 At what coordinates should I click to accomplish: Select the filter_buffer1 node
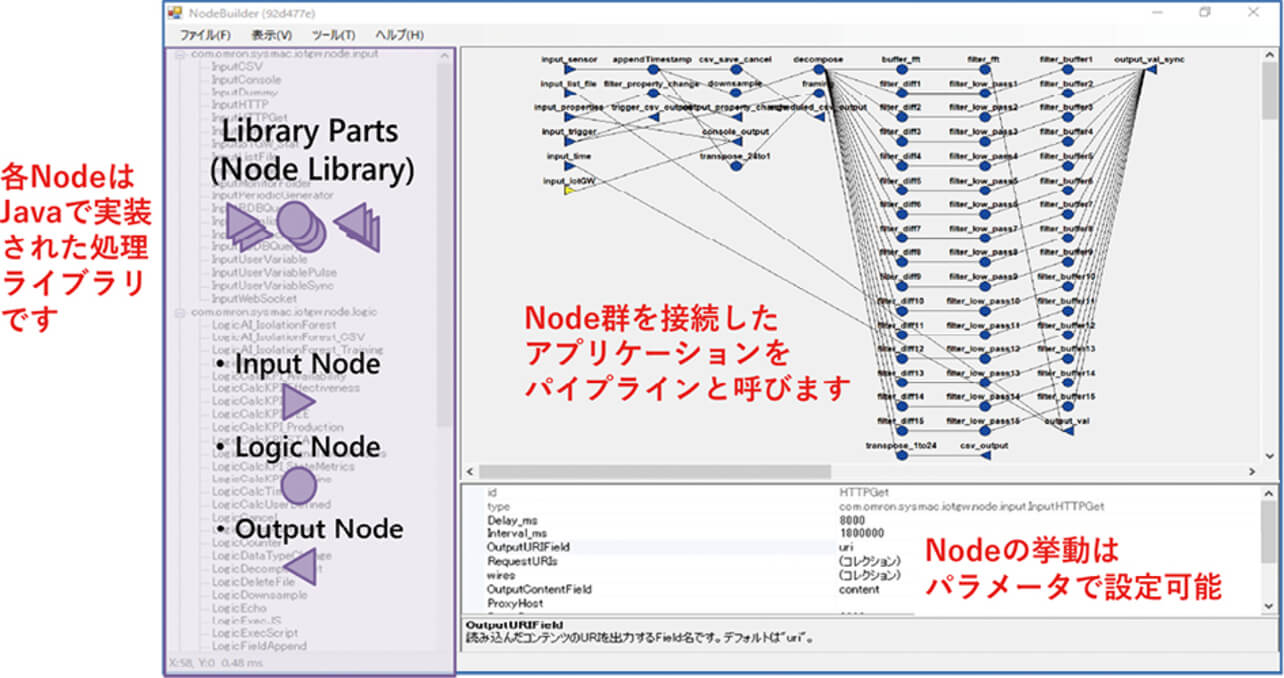click(x=1067, y=70)
